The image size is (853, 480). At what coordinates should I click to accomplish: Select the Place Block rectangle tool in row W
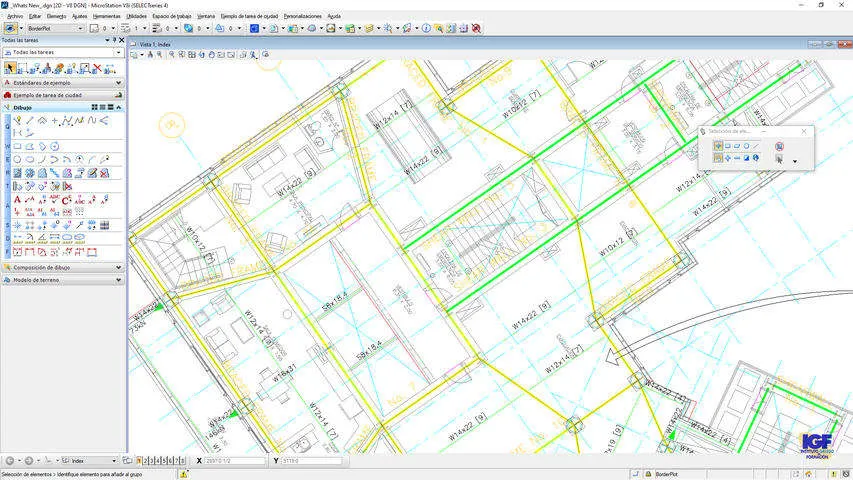coord(18,146)
